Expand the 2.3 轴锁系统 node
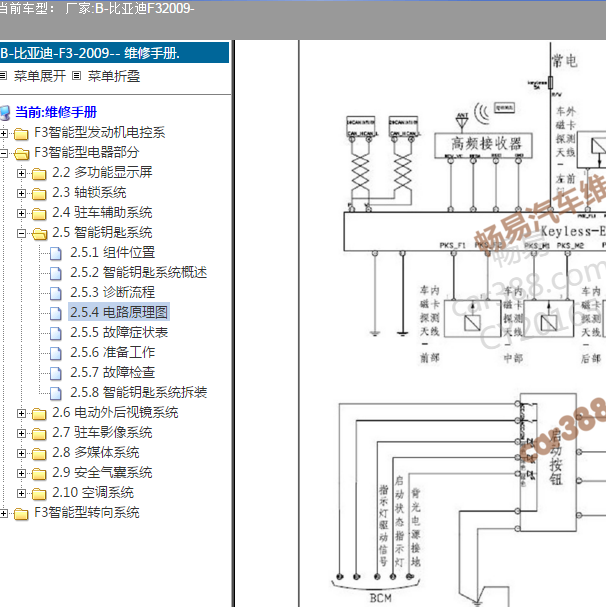The width and height of the screenshot is (606, 607). pyautogui.click(x=21, y=193)
